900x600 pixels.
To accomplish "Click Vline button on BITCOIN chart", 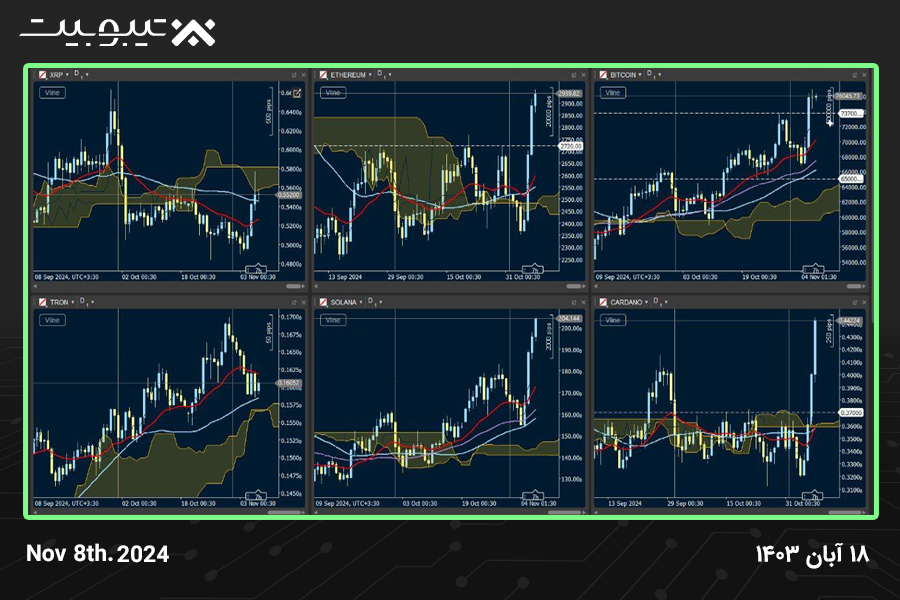I will 613,92.
